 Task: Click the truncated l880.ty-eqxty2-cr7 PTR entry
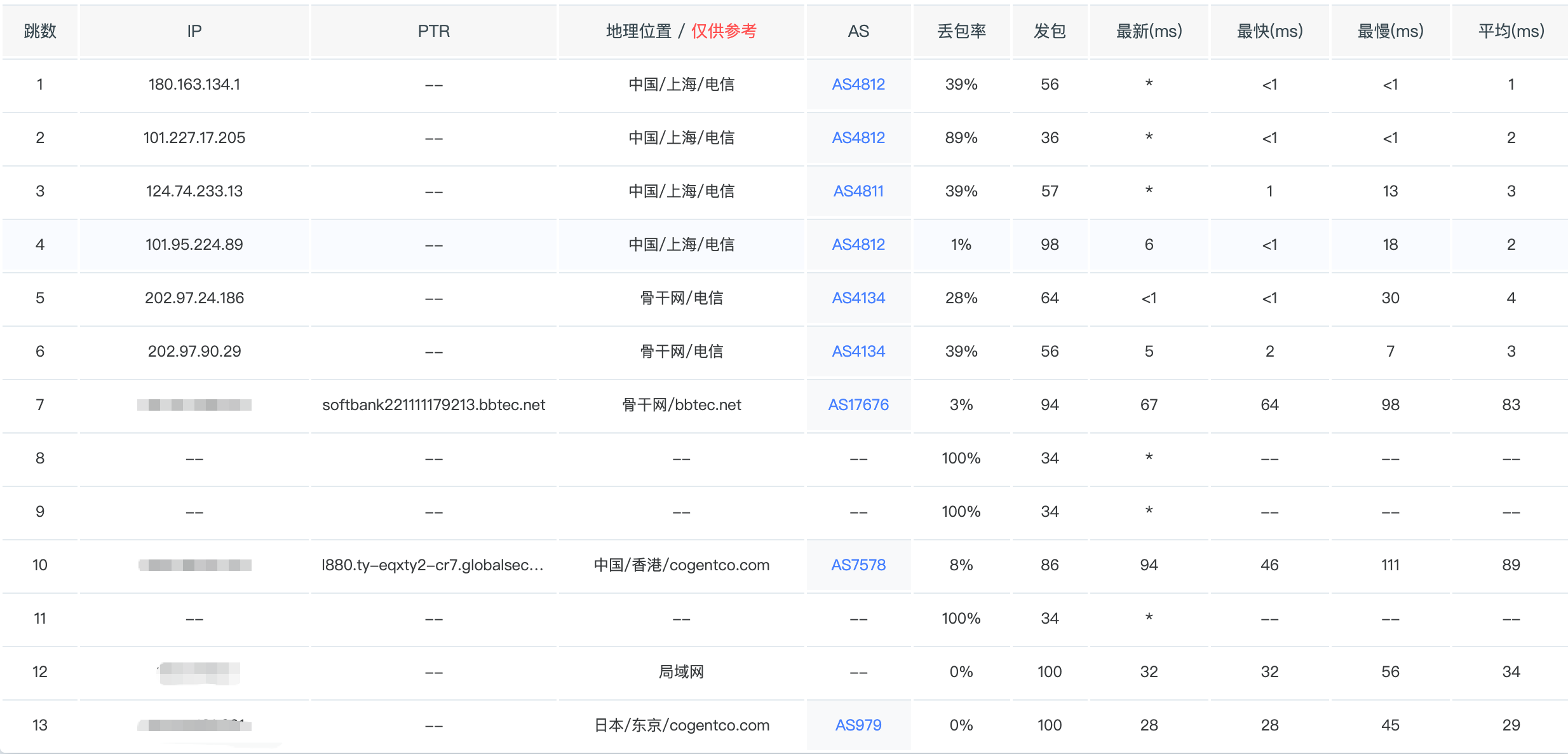tap(432, 565)
